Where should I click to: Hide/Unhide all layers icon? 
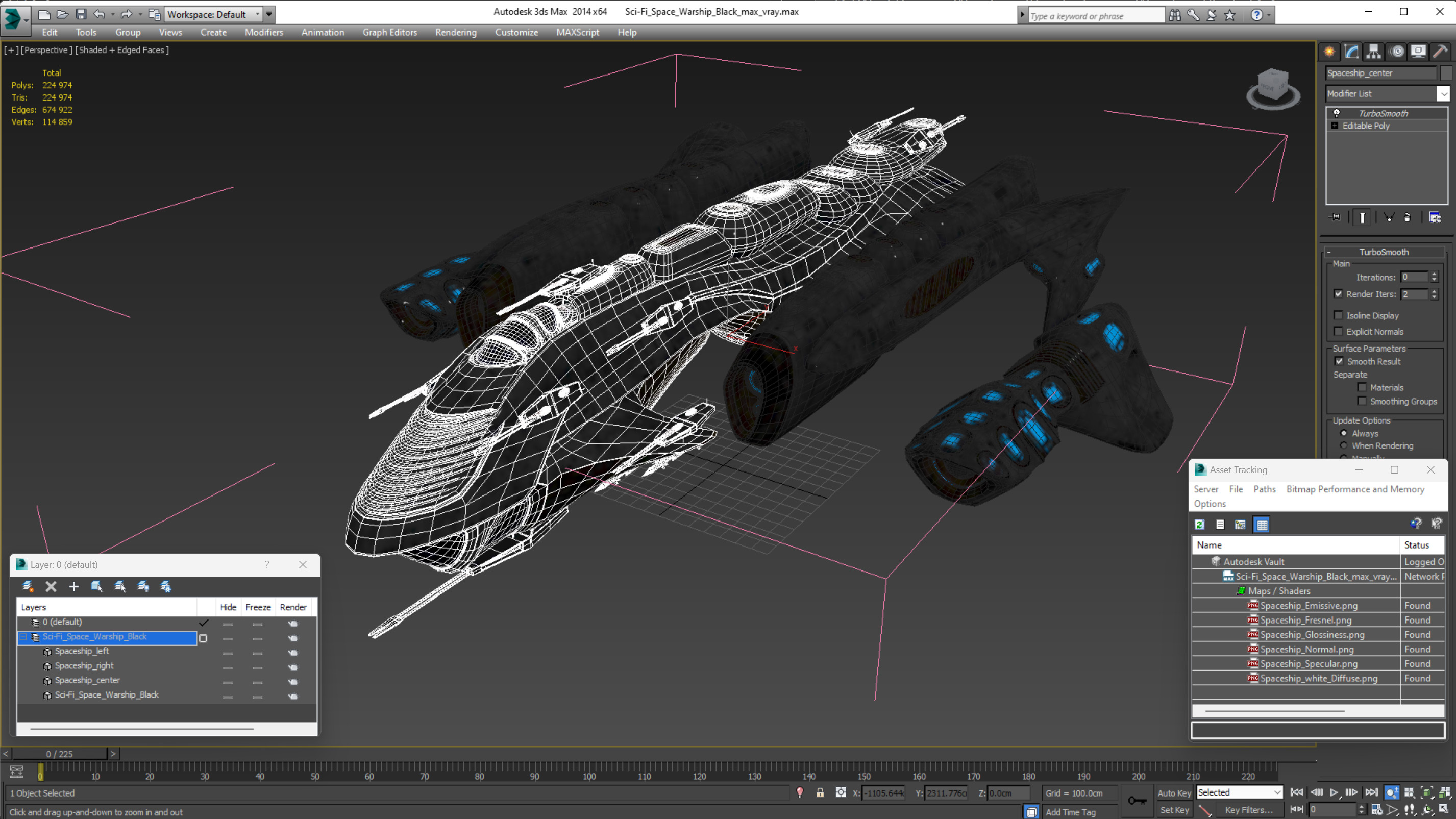pyautogui.click(x=143, y=586)
